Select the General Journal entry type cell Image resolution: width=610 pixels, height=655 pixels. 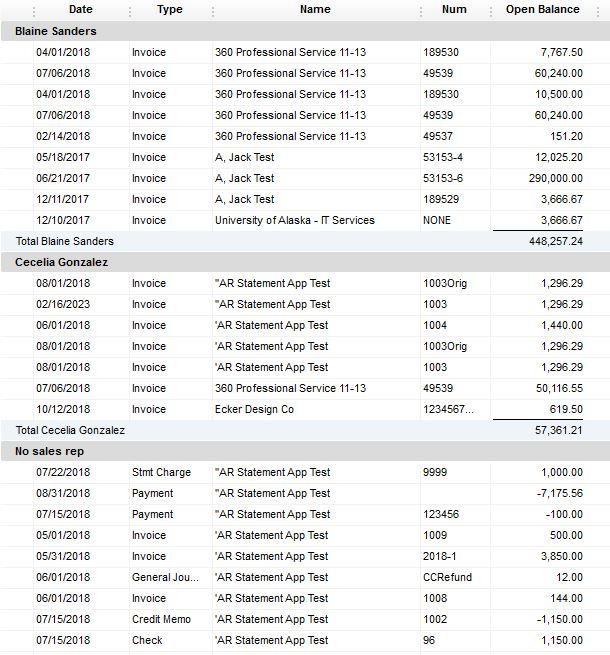165,577
